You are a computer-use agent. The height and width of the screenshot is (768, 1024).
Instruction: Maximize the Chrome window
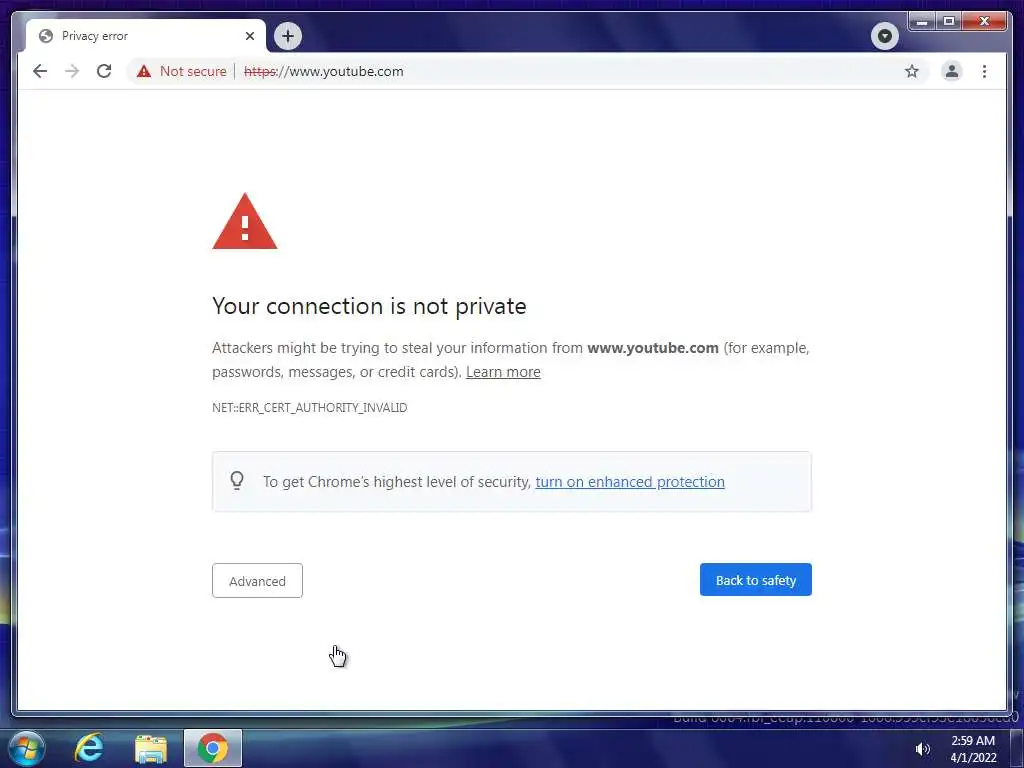(949, 22)
